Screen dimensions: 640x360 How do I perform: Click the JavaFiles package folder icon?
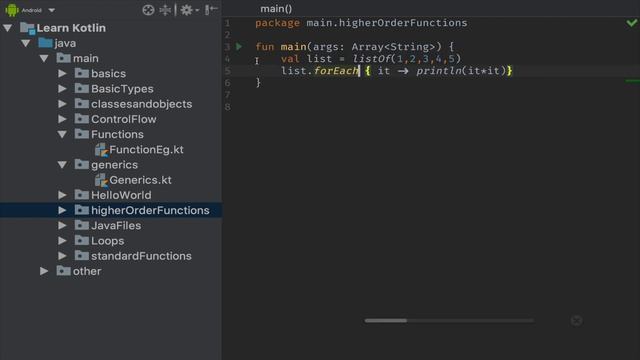point(82,225)
